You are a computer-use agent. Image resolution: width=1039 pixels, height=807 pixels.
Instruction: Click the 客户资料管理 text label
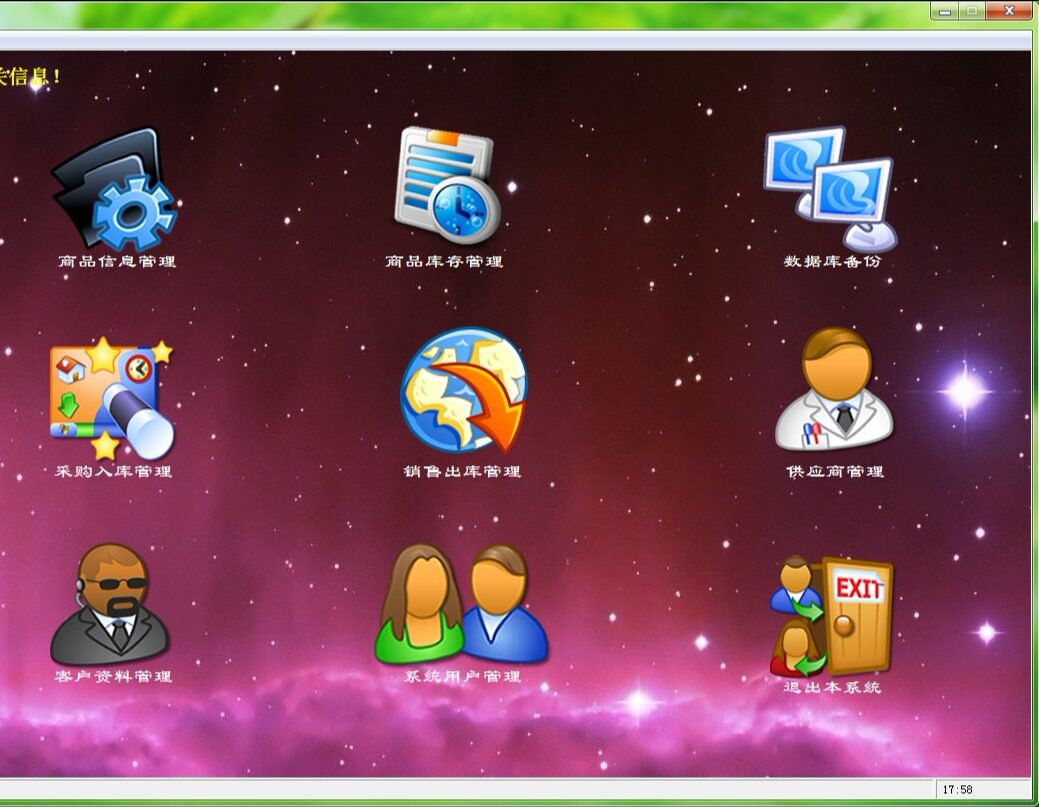pos(113,676)
